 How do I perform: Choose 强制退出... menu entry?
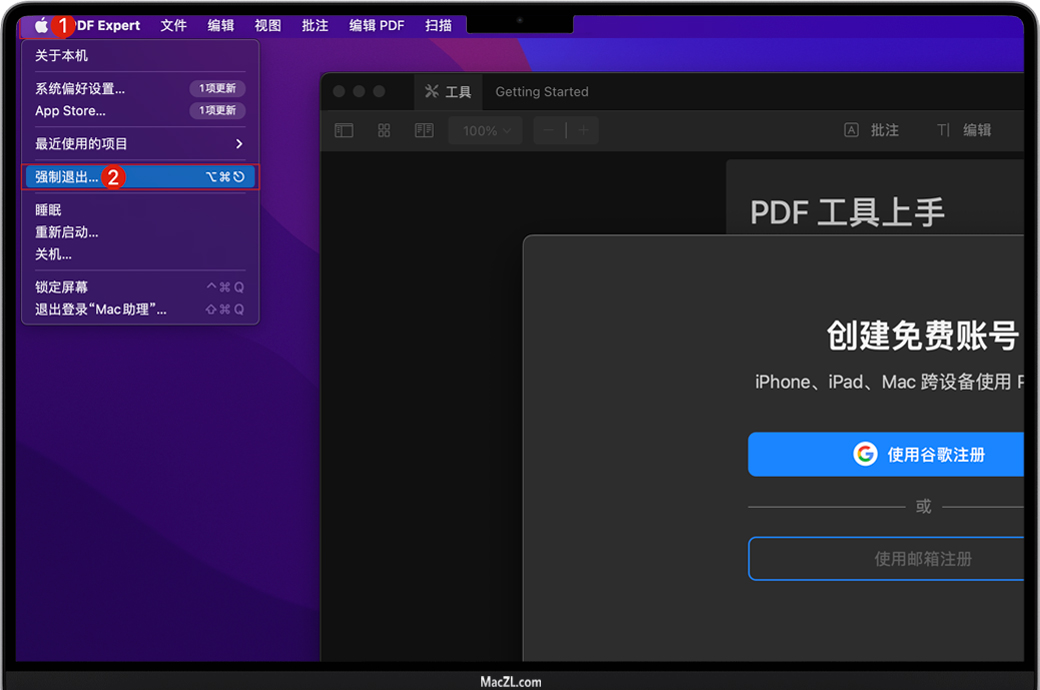tap(139, 176)
